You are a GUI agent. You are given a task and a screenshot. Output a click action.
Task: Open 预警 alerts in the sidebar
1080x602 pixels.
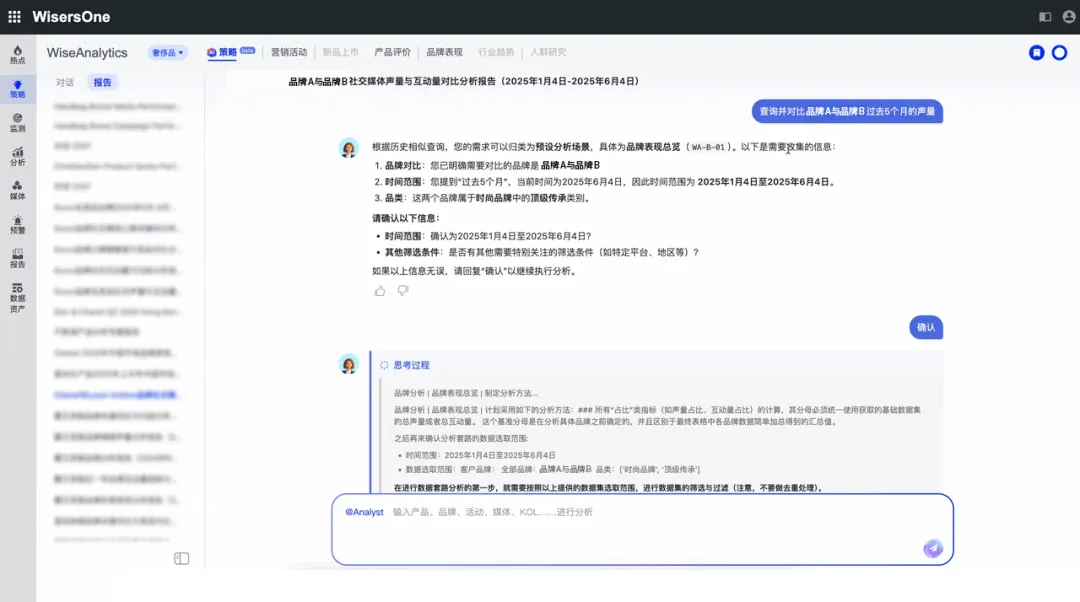[17, 224]
